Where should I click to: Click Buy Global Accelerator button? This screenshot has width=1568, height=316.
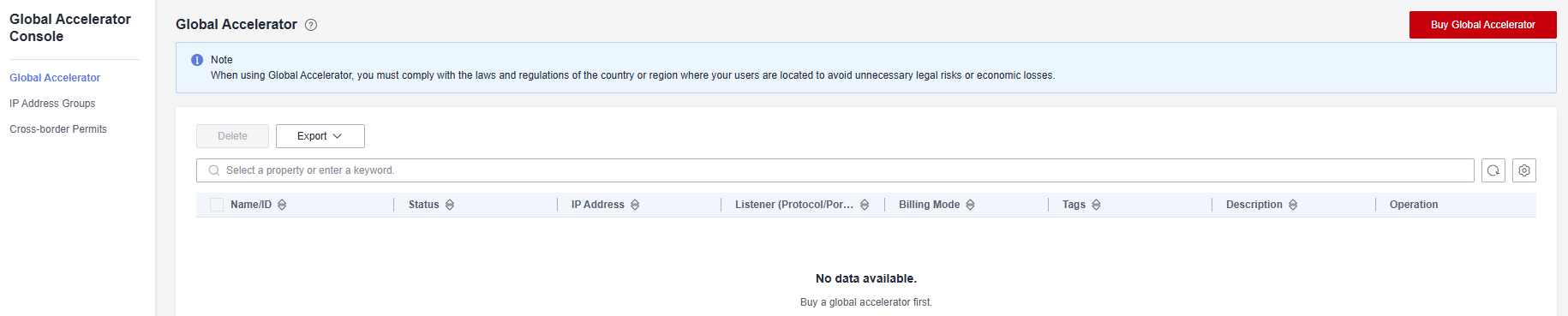(x=1483, y=25)
